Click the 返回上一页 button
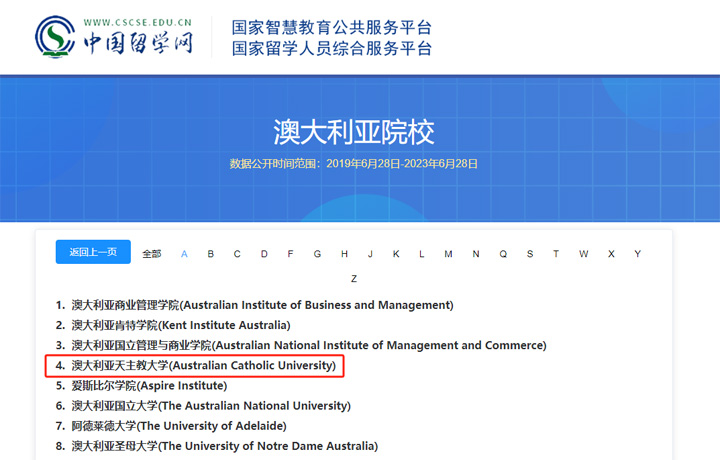Viewport: 720px width, 460px height. tap(93, 252)
